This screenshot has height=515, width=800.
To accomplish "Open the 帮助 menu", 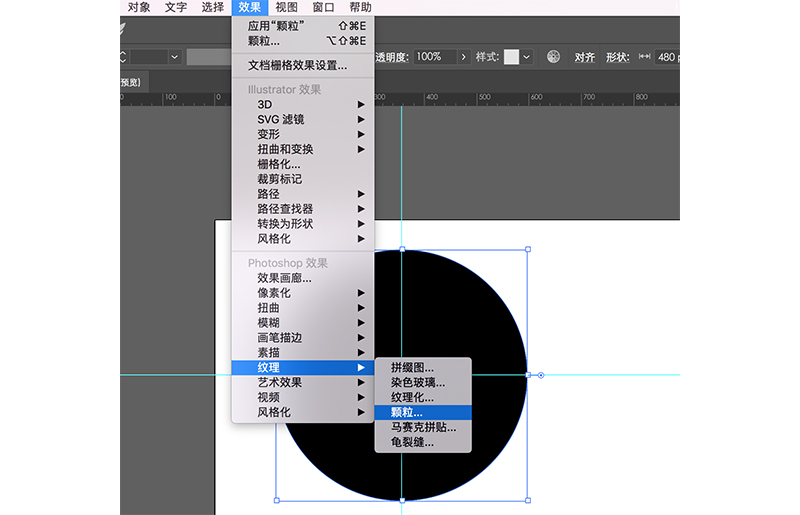I will (360, 7).
